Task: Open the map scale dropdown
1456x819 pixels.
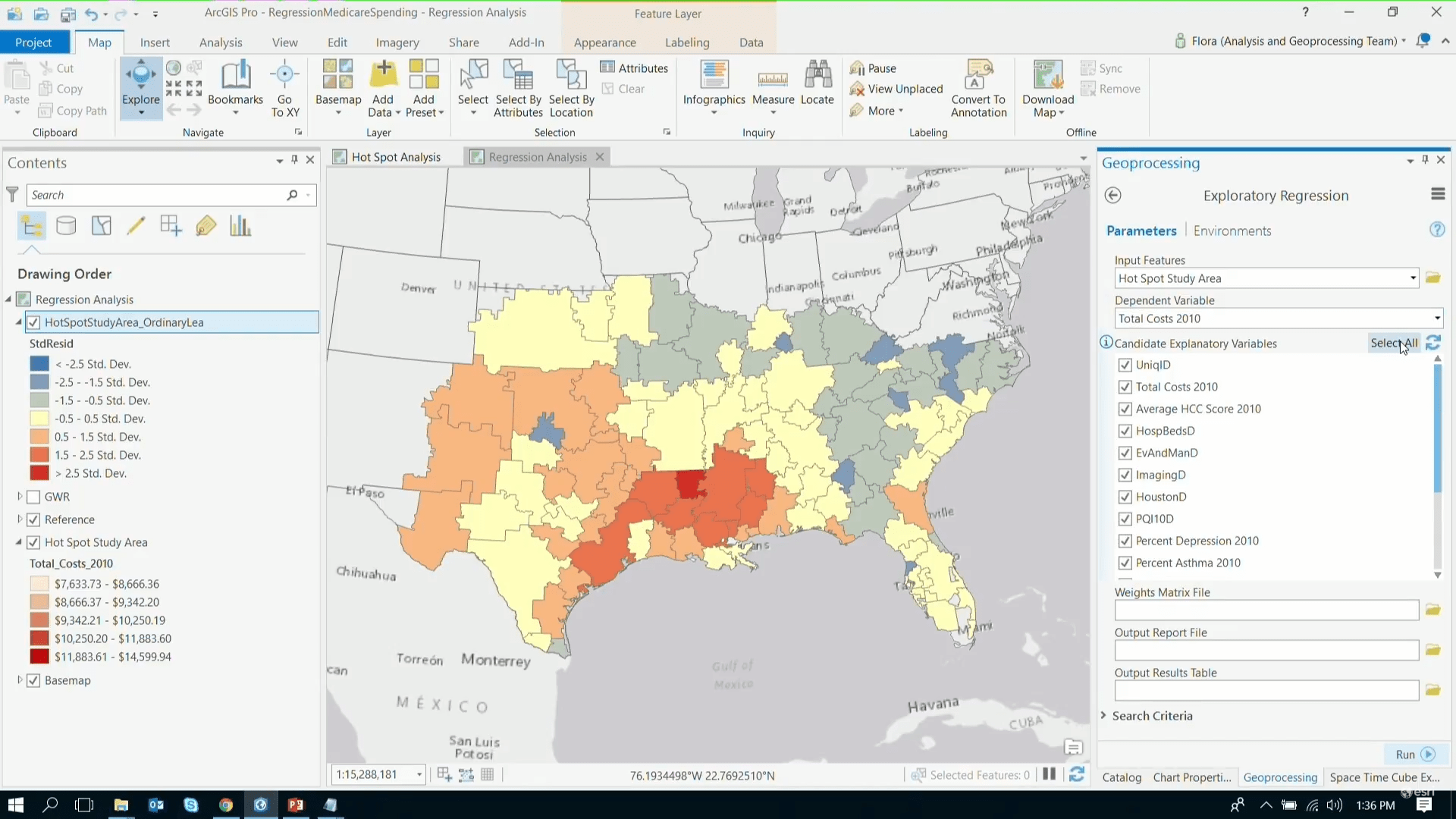Action: point(419,775)
